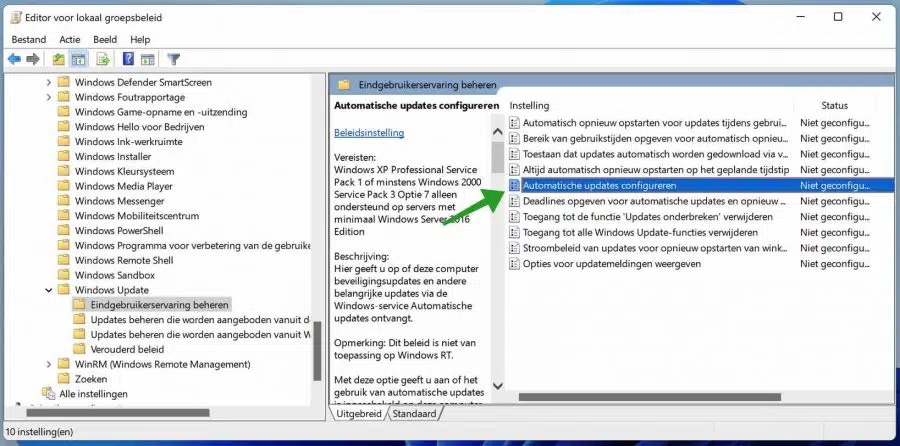Open the Bestand menu
The width and height of the screenshot is (900, 446).
click(29, 40)
